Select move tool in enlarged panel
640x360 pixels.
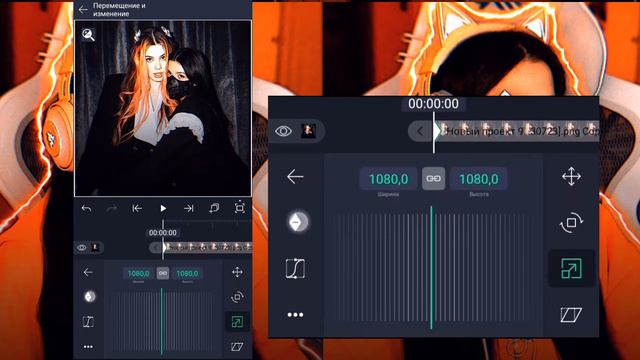pyautogui.click(x=571, y=177)
